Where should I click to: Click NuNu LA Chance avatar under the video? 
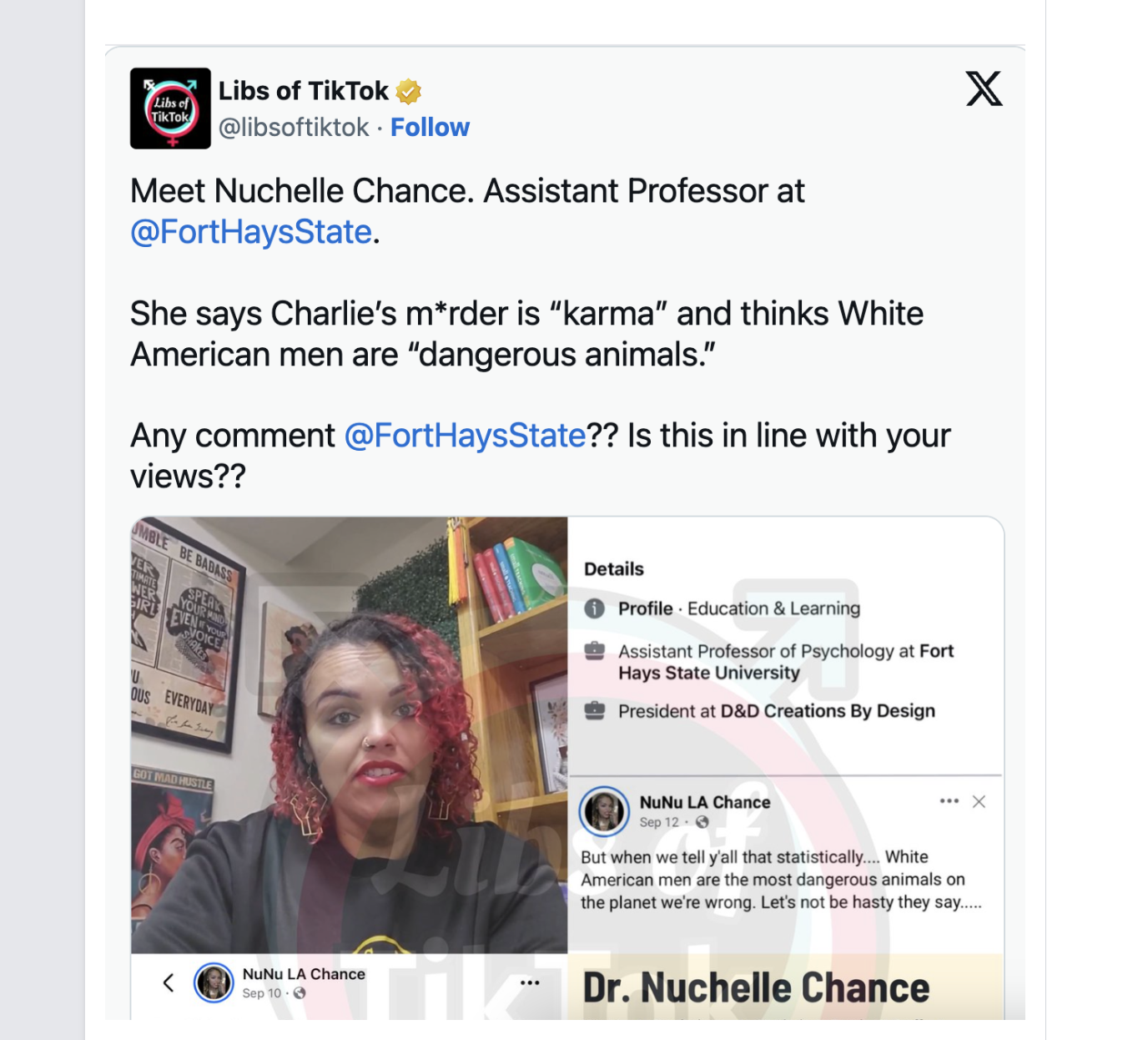(x=214, y=982)
